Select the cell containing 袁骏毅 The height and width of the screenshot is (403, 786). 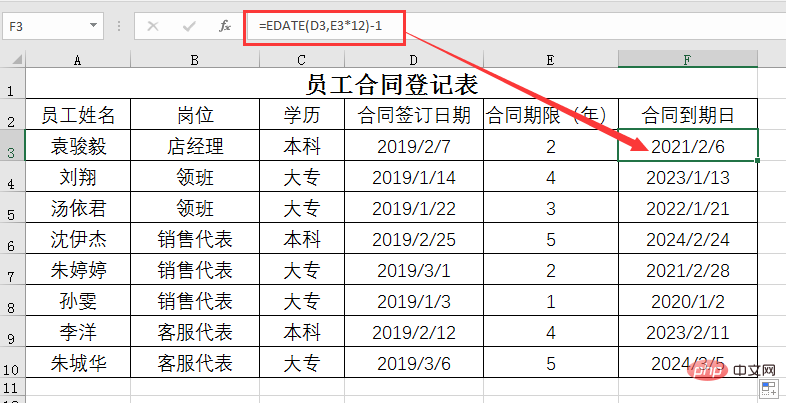coord(78,145)
